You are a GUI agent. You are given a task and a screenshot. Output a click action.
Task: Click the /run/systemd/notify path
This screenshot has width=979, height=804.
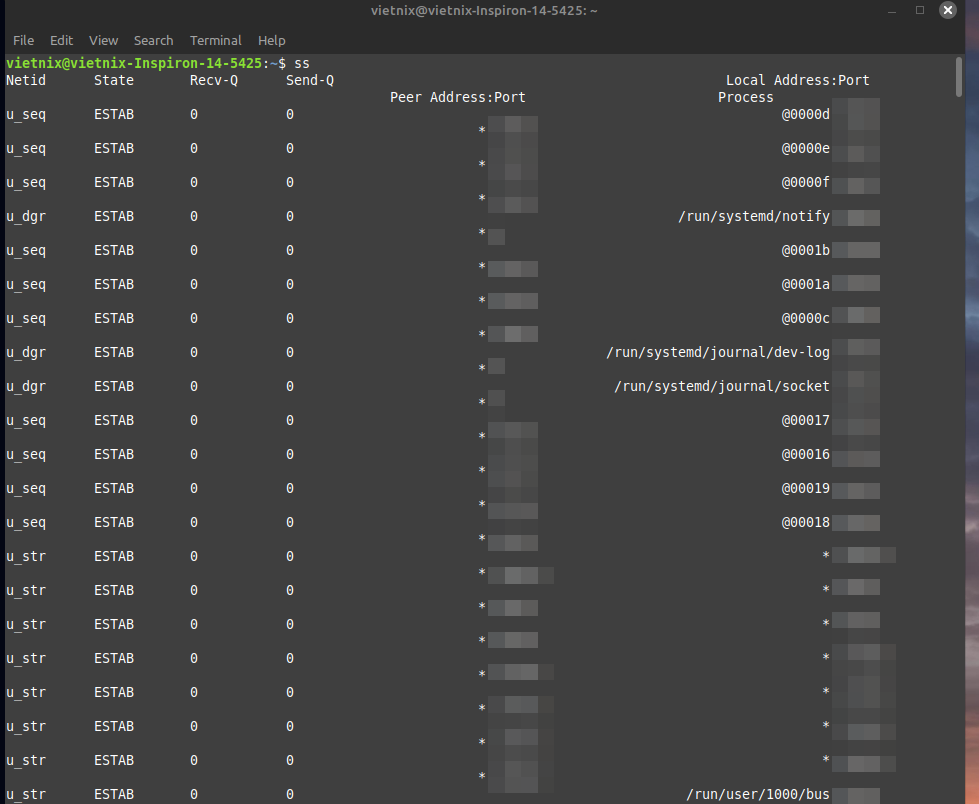point(754,217)
